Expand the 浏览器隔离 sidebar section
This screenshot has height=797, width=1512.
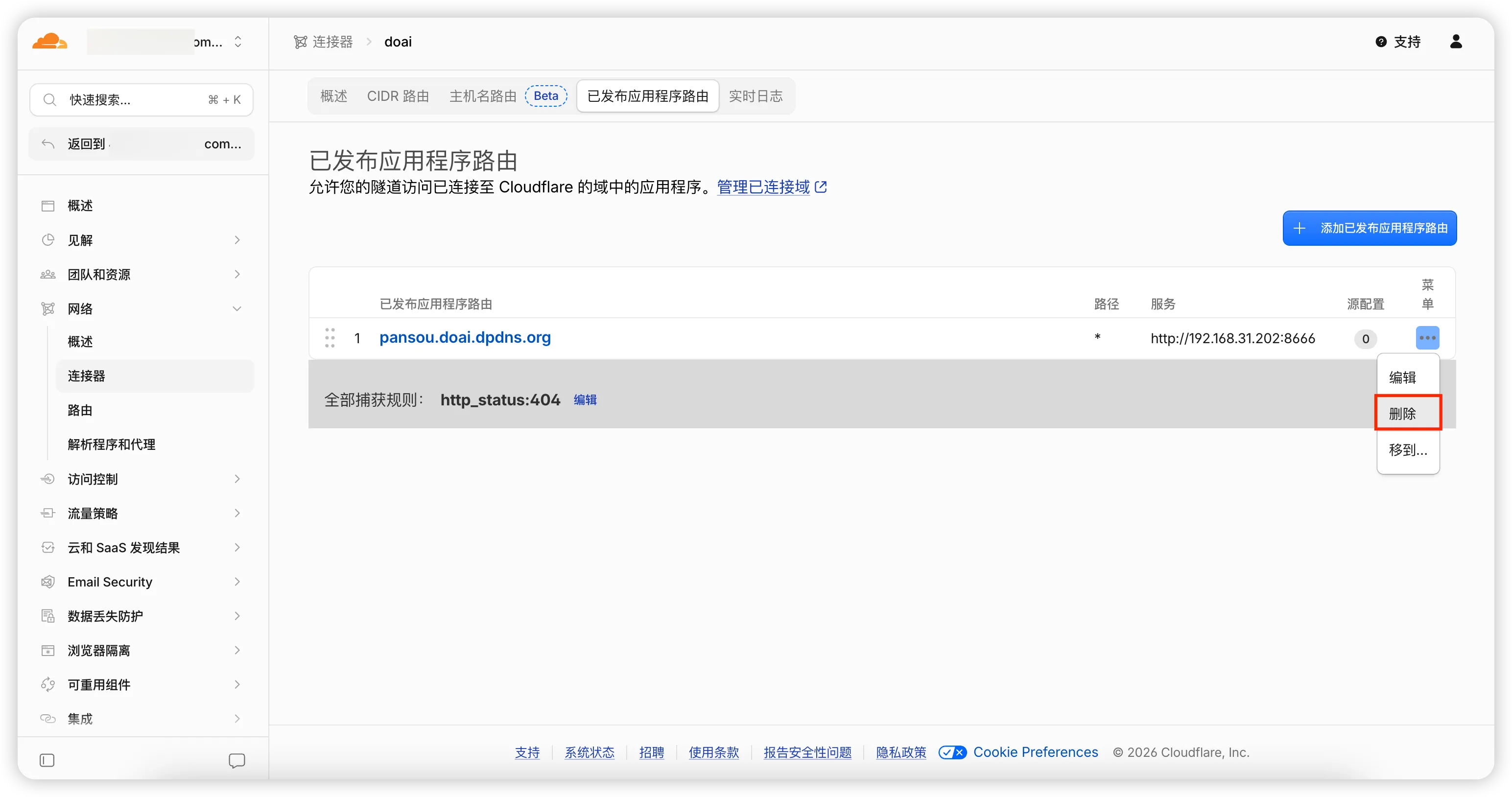pyautogui.click(x=142, y=650)
